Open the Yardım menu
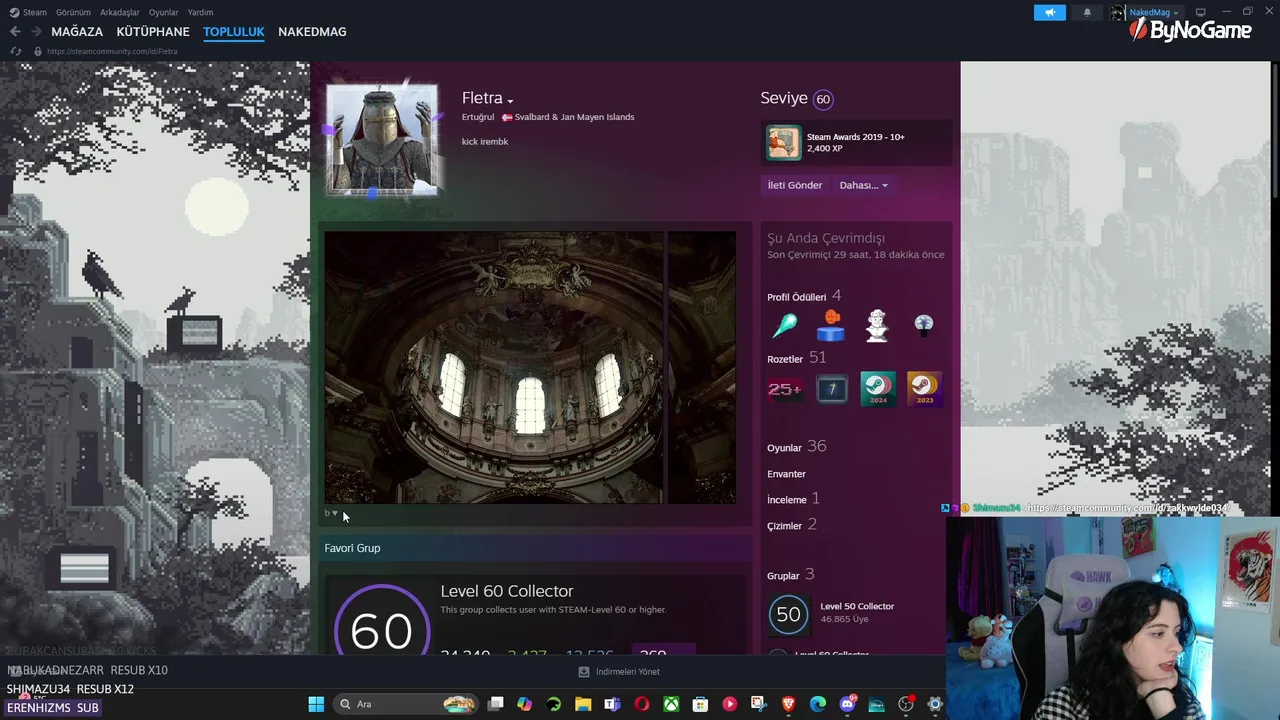This screenshot has height=720, width=1280. (x=200, y=12)
